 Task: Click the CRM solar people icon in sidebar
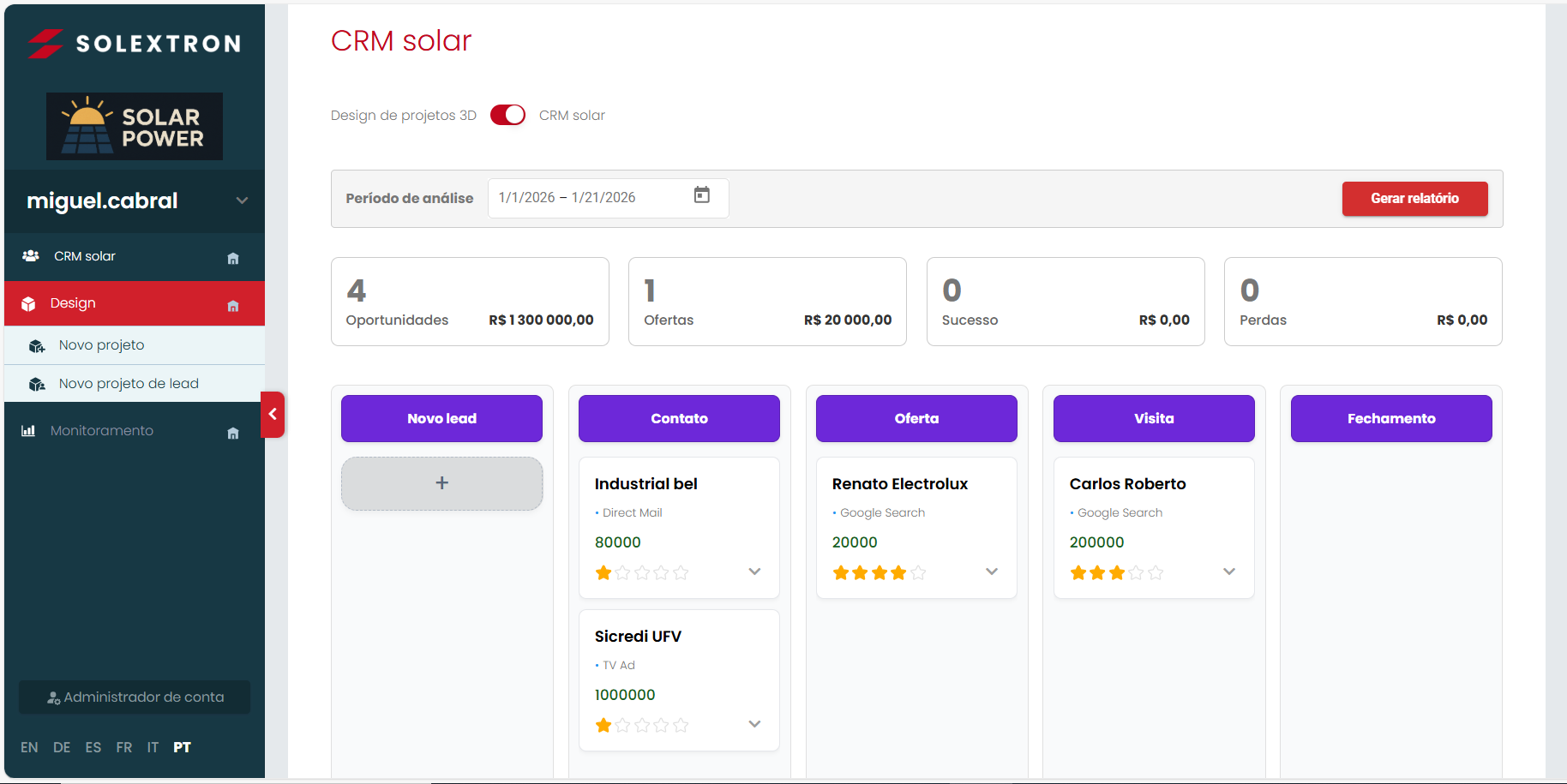pyautogui.click(x=31, y=255)
